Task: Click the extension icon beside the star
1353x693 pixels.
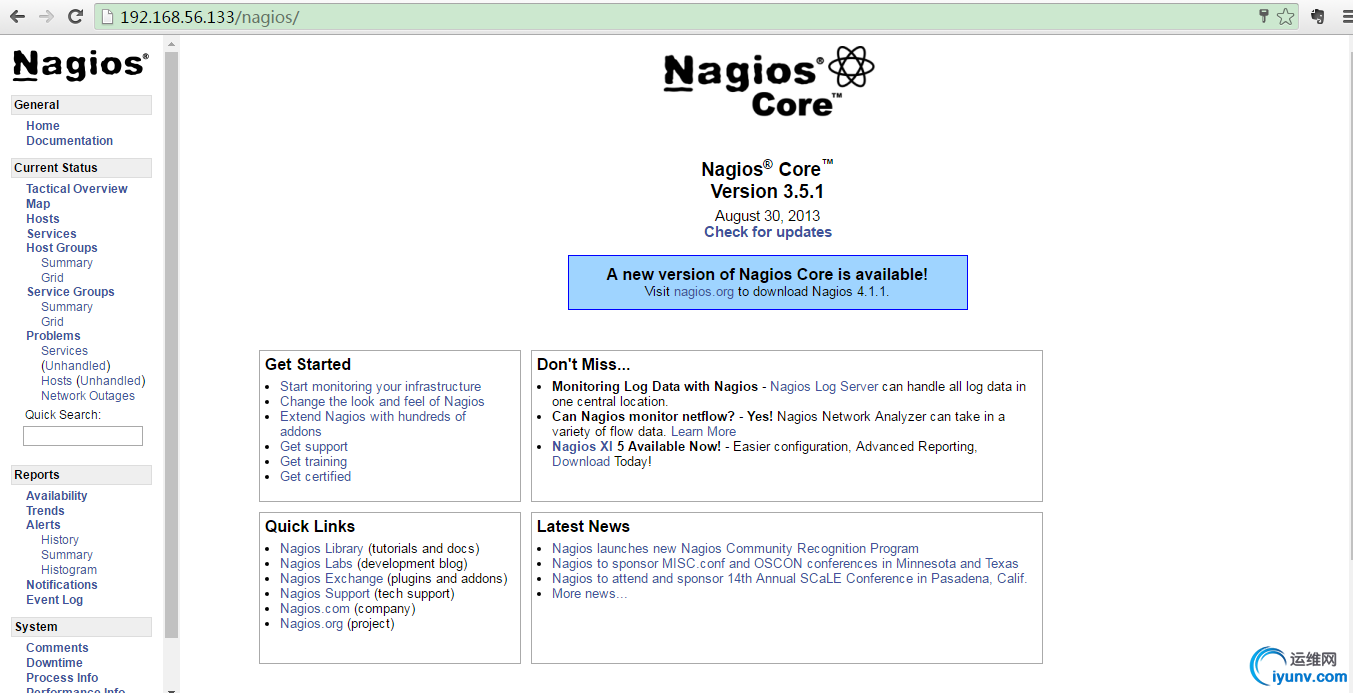Action: [1317, 17]
